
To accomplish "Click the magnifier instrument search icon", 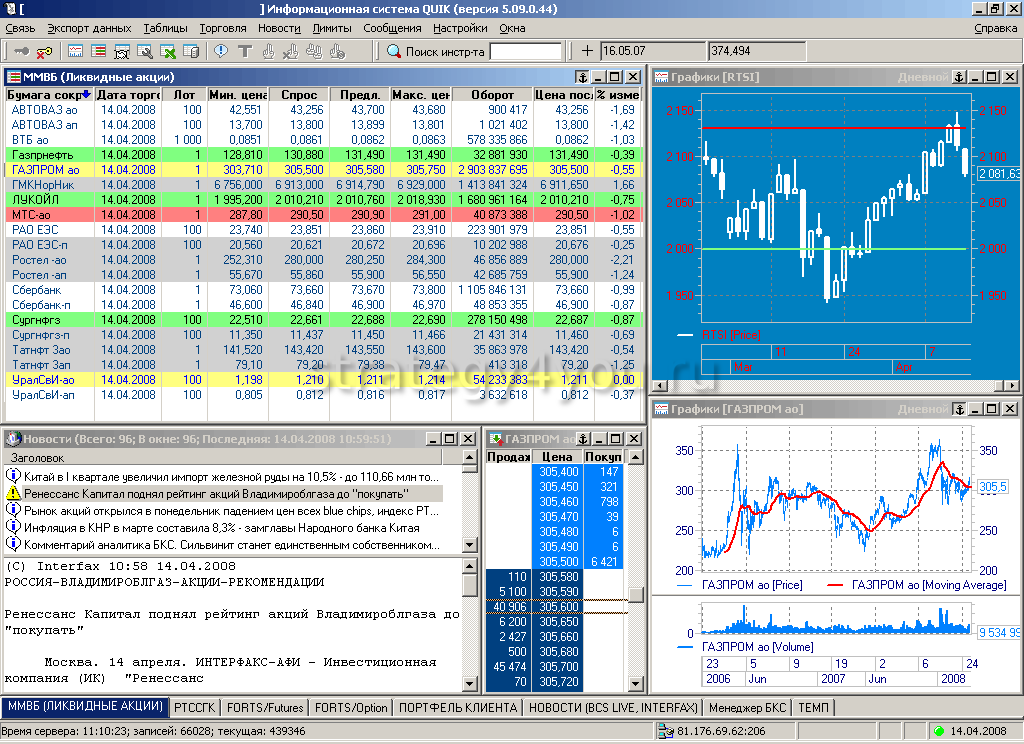I will pos(394,51).
